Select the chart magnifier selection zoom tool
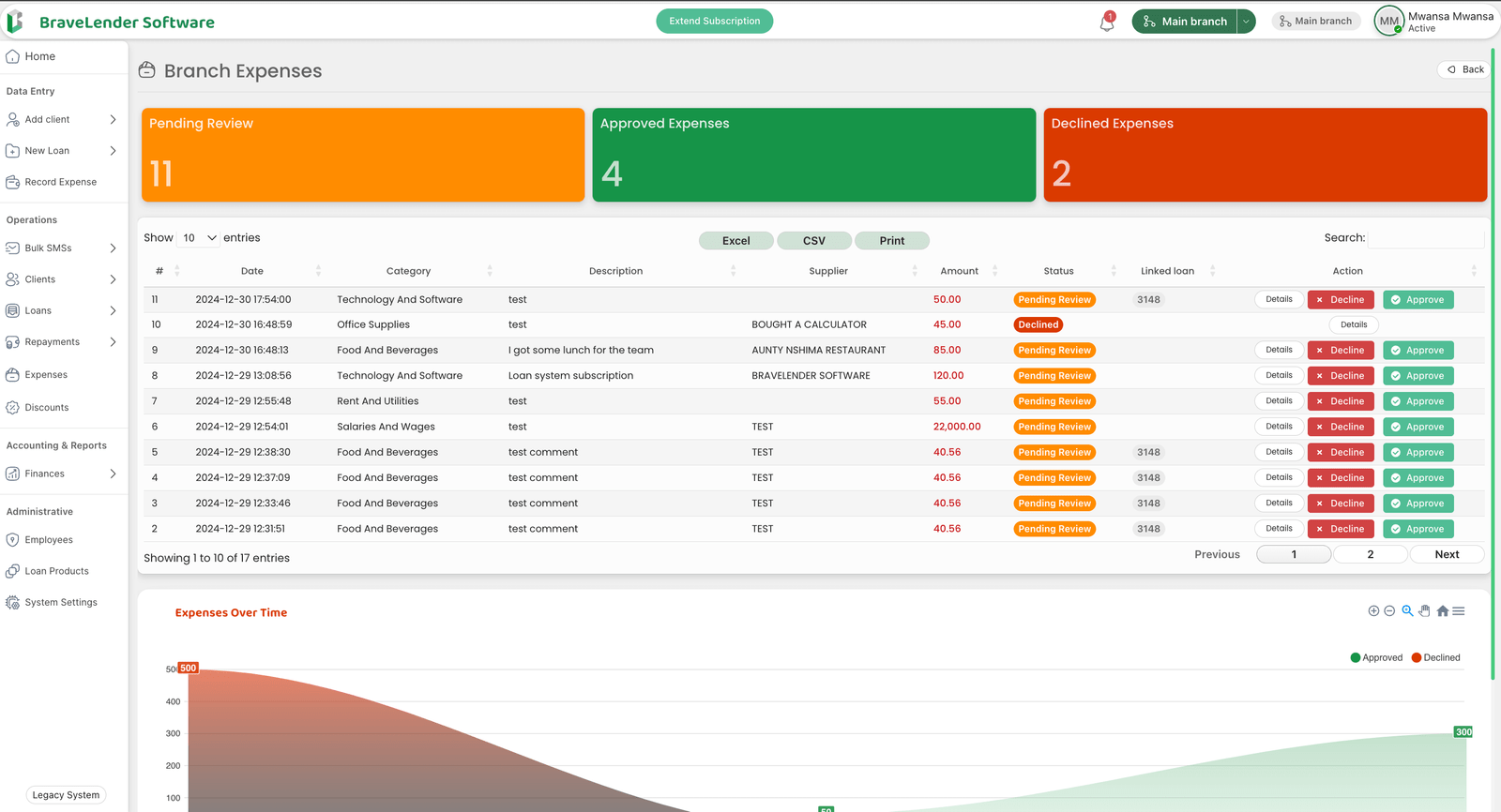The image size is (1501, 812). tap(1407, 611)
